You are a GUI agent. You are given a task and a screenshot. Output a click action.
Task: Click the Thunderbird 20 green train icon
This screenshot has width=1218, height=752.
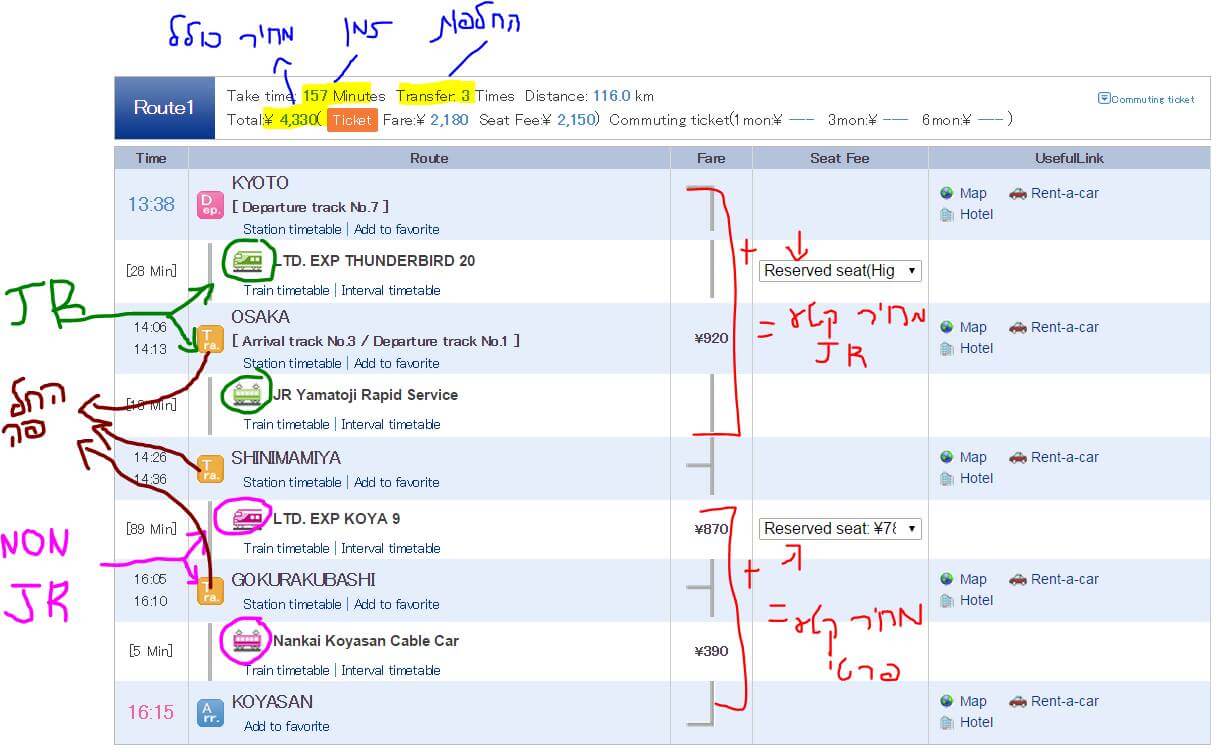247,261
